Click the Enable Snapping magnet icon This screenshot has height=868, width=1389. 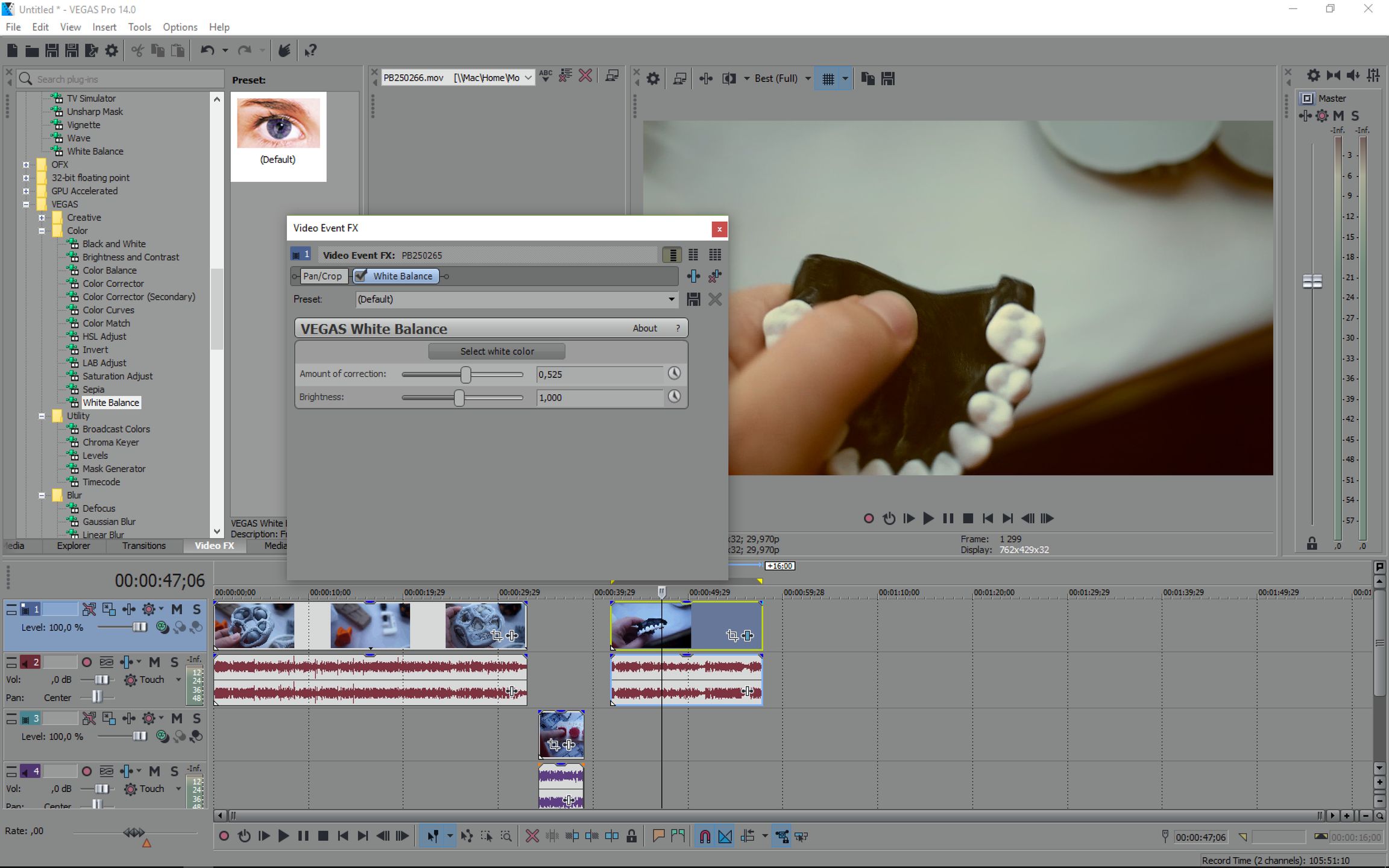point(704,836)
